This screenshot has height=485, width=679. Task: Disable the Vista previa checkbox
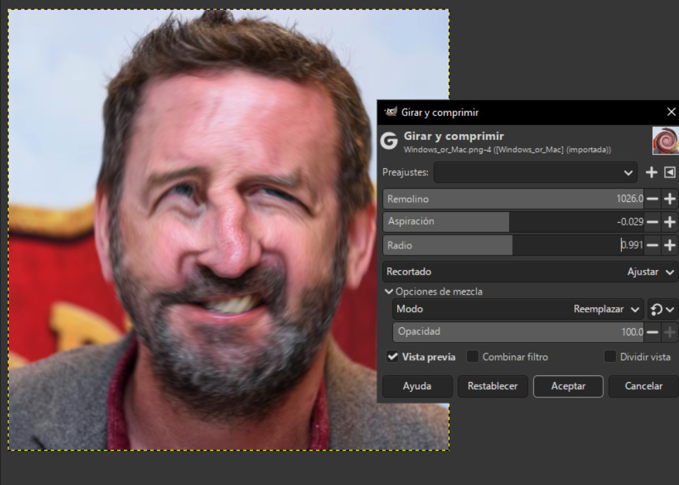point(392,357)
